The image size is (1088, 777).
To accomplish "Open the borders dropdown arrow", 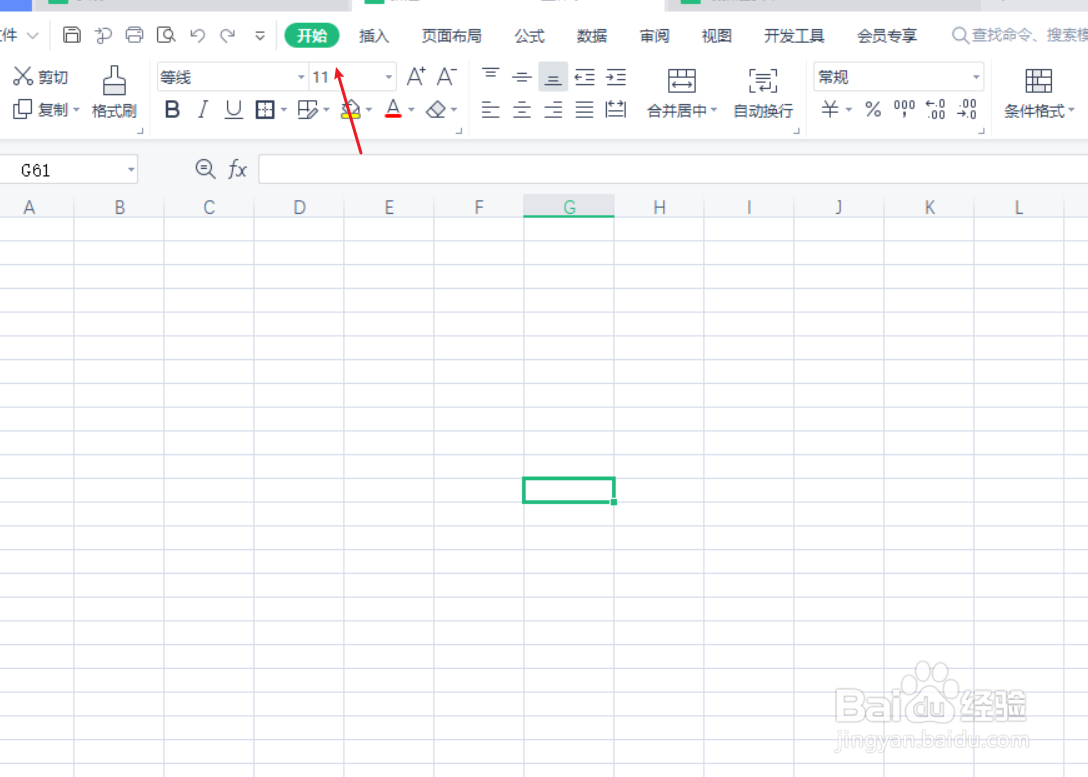I will point(284,110).
